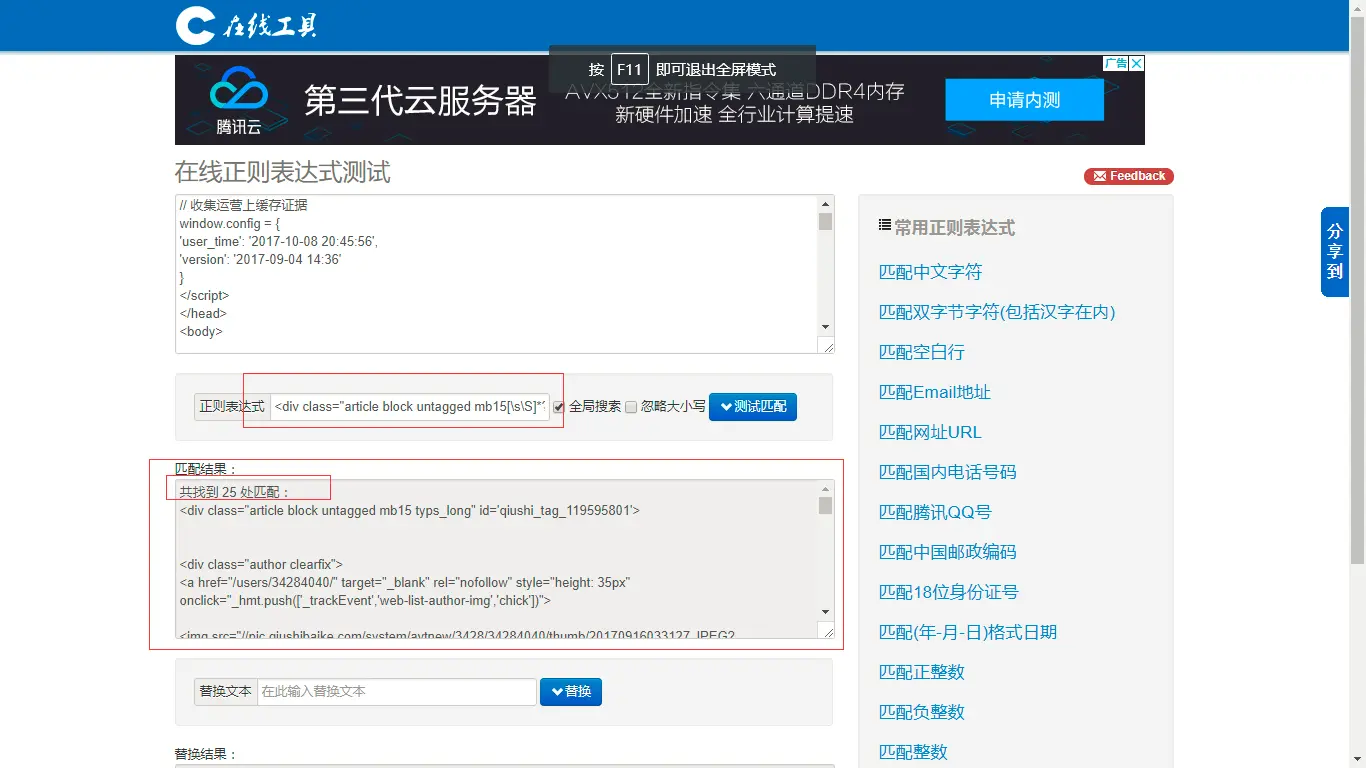Click inside the source text area

tap(497, 274)
